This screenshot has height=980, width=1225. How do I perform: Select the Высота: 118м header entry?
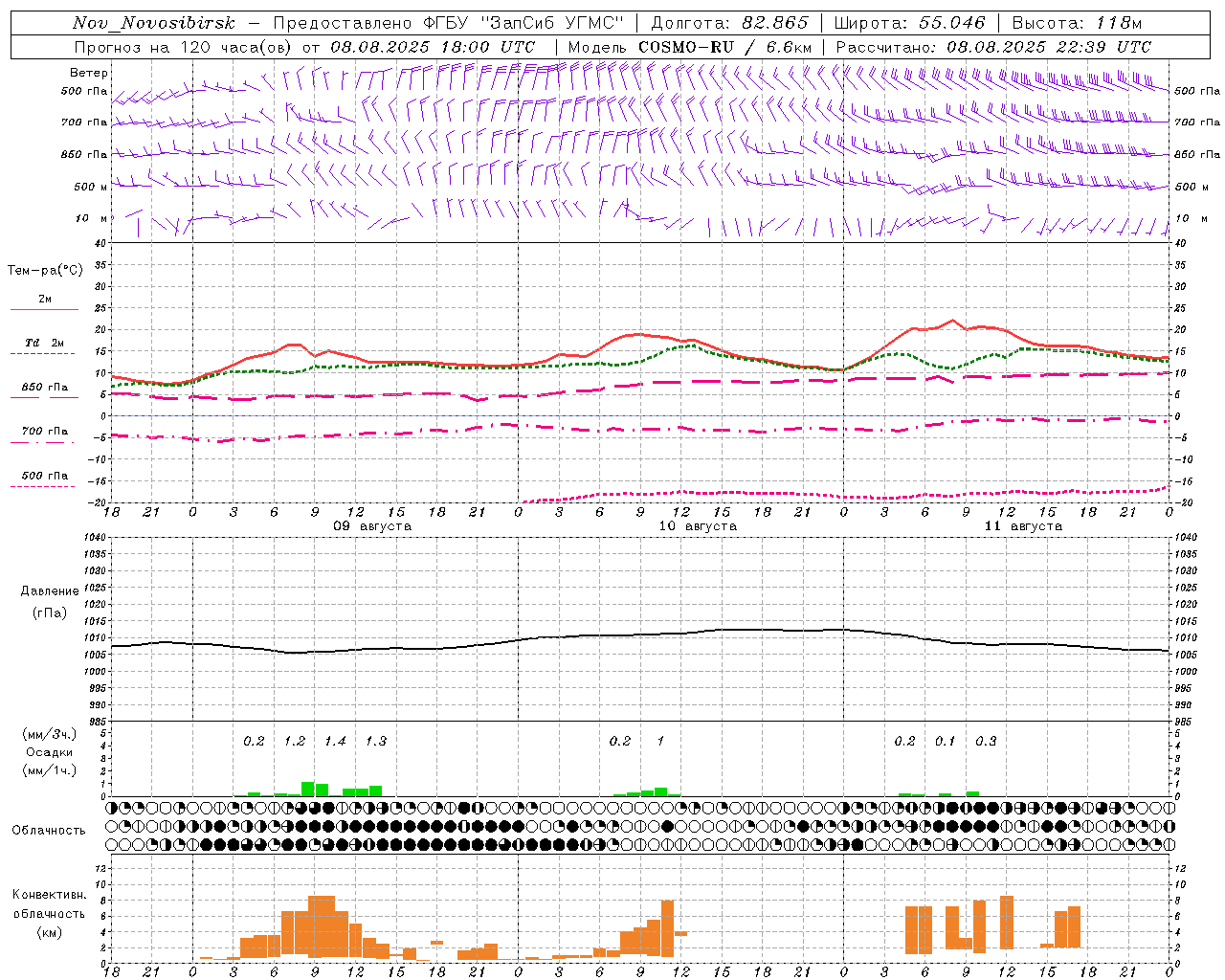1076,23
